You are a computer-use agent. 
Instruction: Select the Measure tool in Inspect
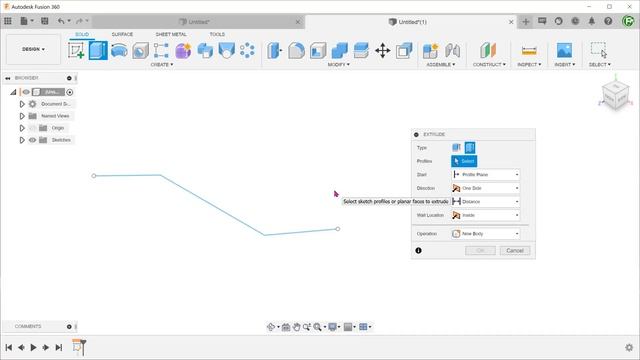[x=529, y=51]
